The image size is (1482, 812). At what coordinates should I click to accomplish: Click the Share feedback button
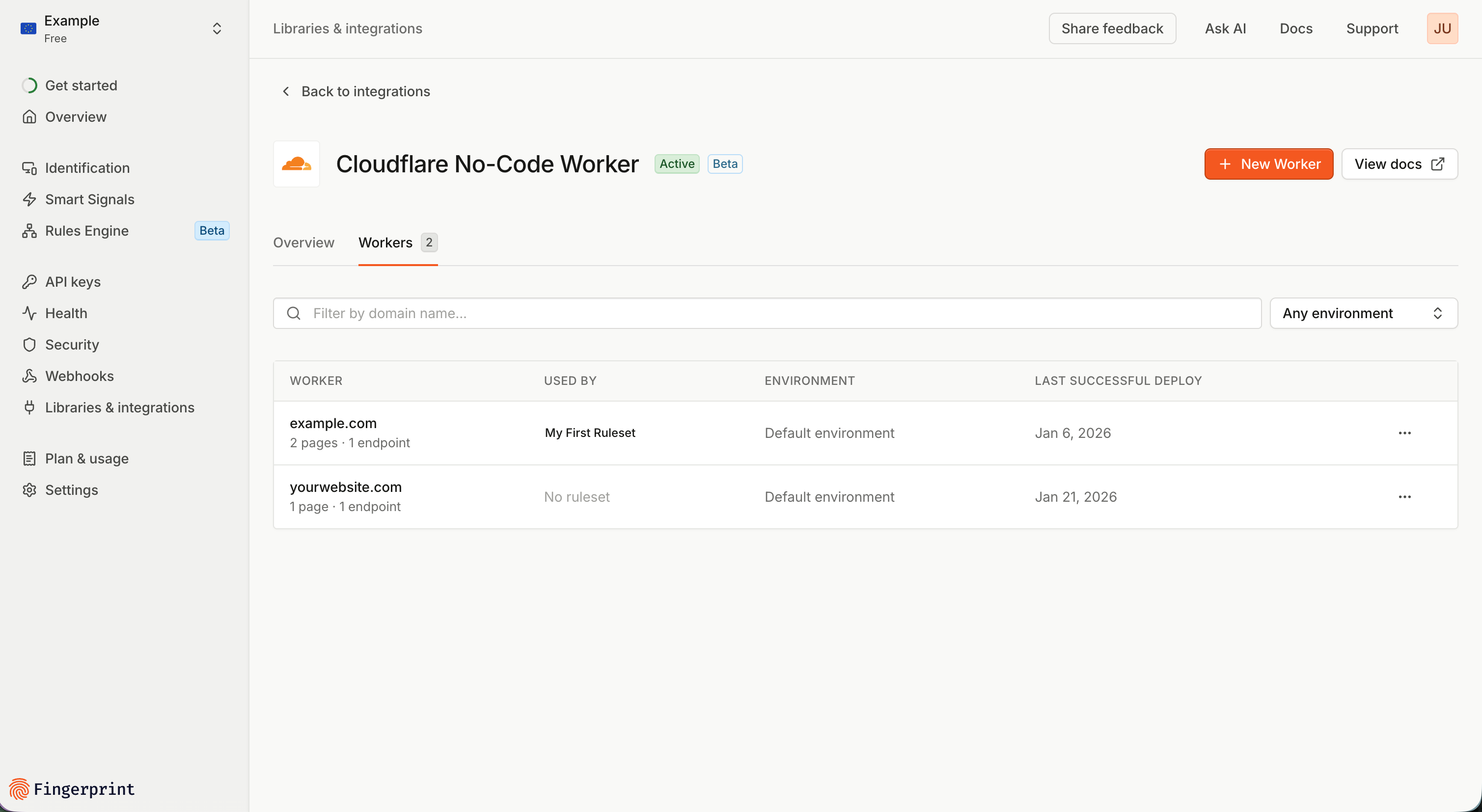click(1112, 29)
